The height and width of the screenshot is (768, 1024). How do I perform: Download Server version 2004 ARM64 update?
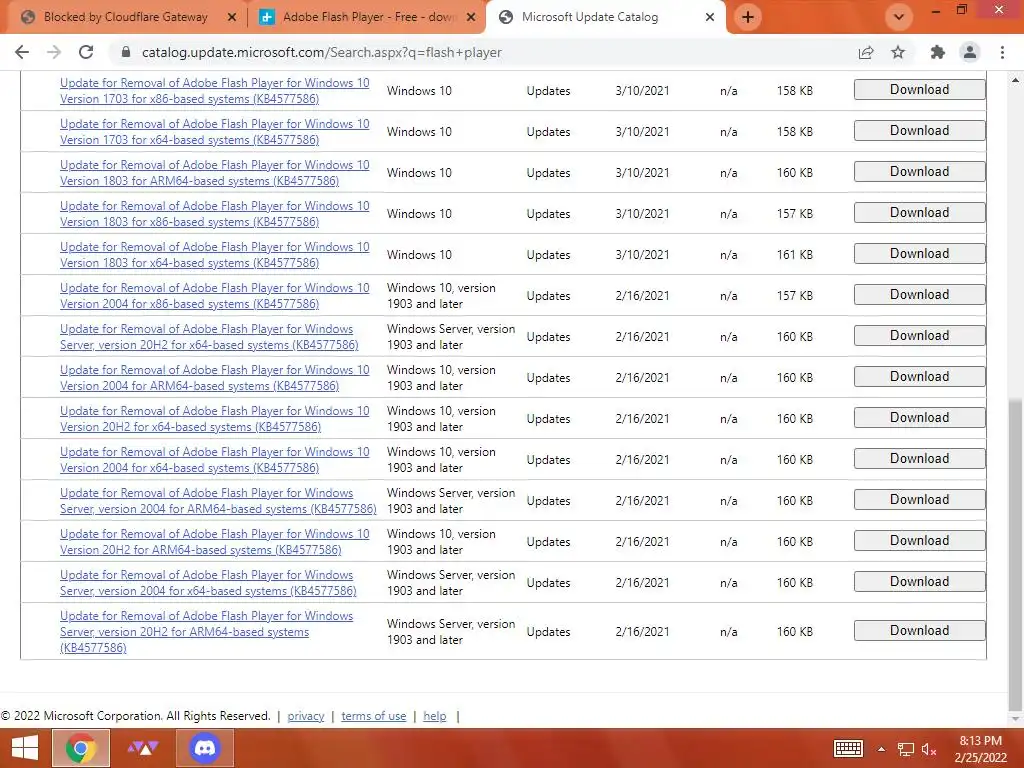click(920, 500)
